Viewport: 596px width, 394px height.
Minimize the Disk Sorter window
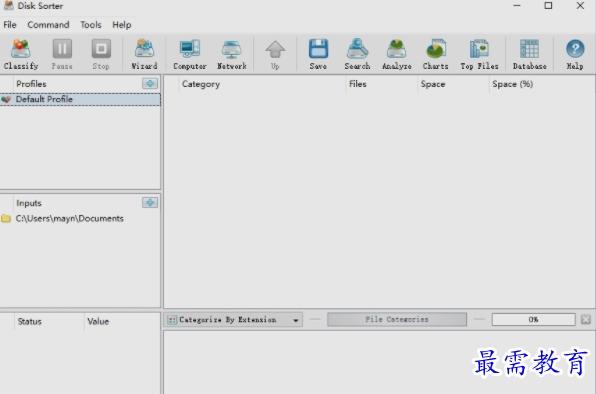pos(517,6)
